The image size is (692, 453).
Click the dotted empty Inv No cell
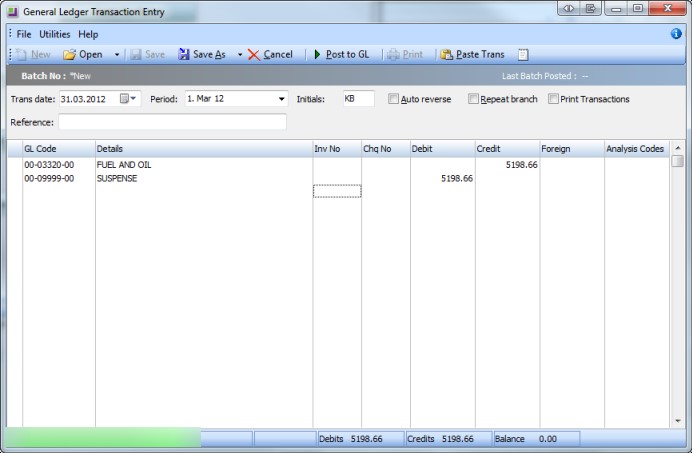(x=337, y=191)
